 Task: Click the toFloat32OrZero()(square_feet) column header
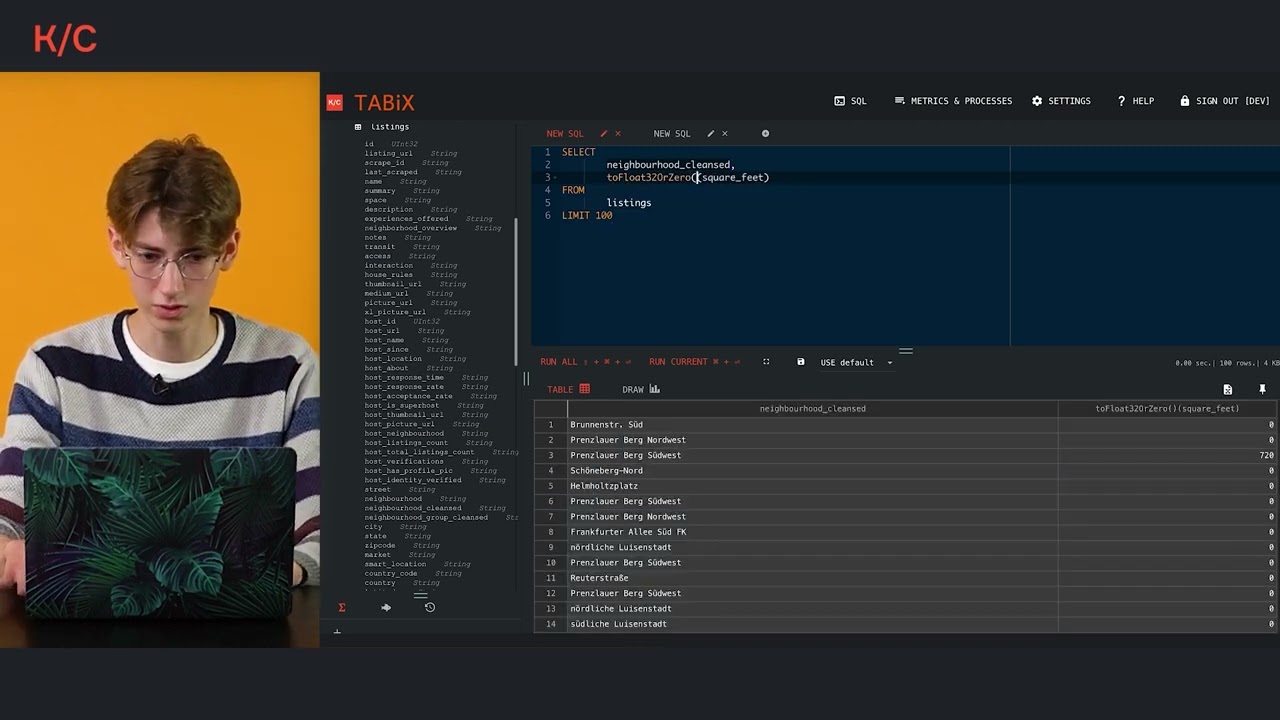[x=1167, y=408]
